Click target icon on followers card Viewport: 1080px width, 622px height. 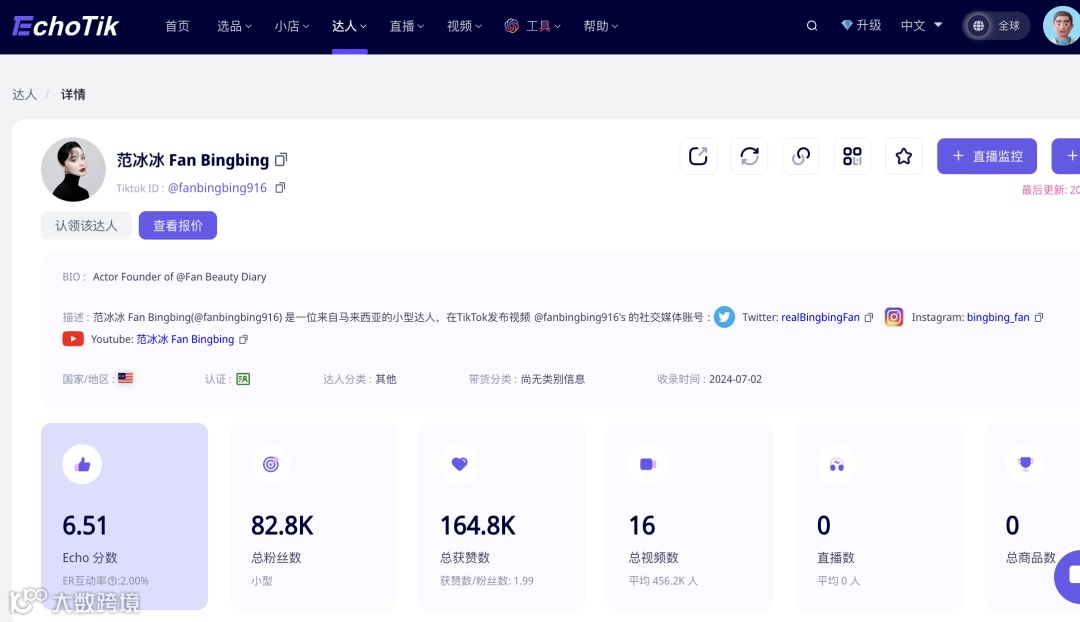271,464
